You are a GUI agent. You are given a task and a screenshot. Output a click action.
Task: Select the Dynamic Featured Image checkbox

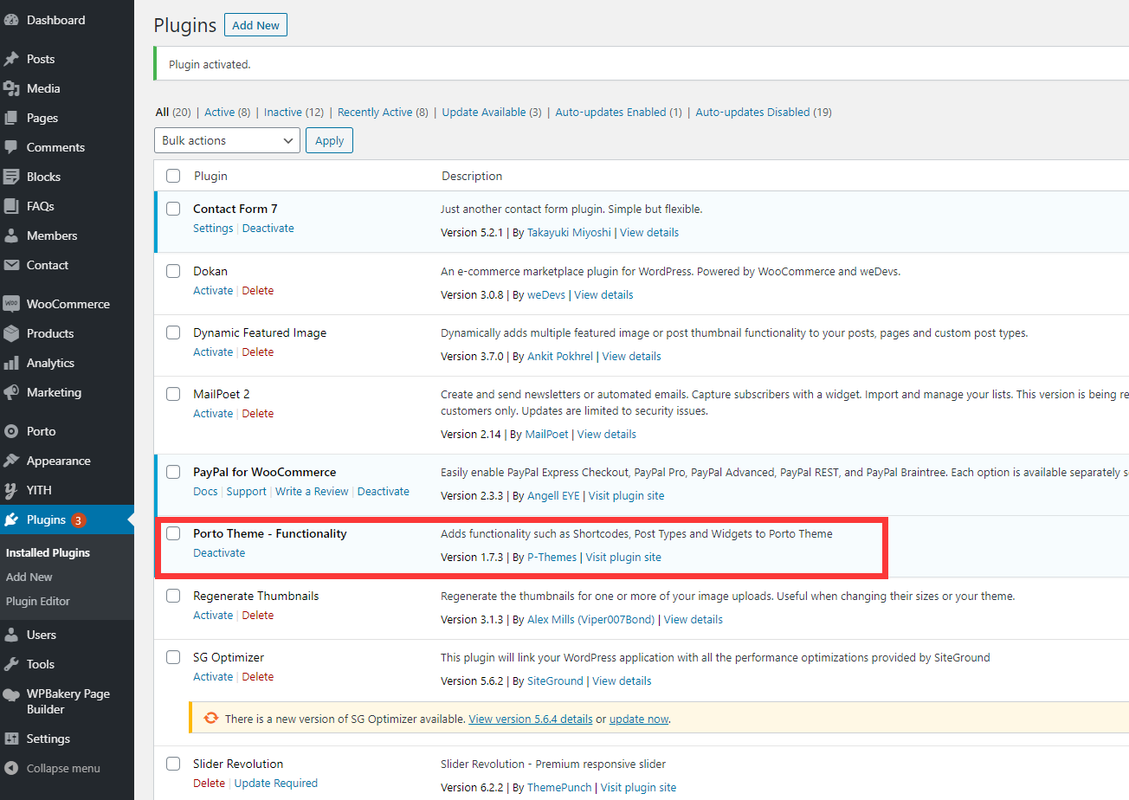pos(174,333)
